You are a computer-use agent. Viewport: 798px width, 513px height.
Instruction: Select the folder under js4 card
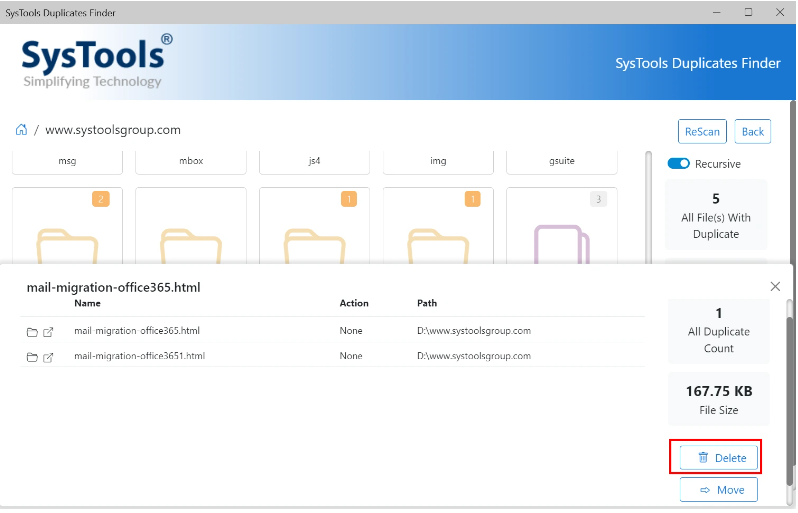[315, 225]
